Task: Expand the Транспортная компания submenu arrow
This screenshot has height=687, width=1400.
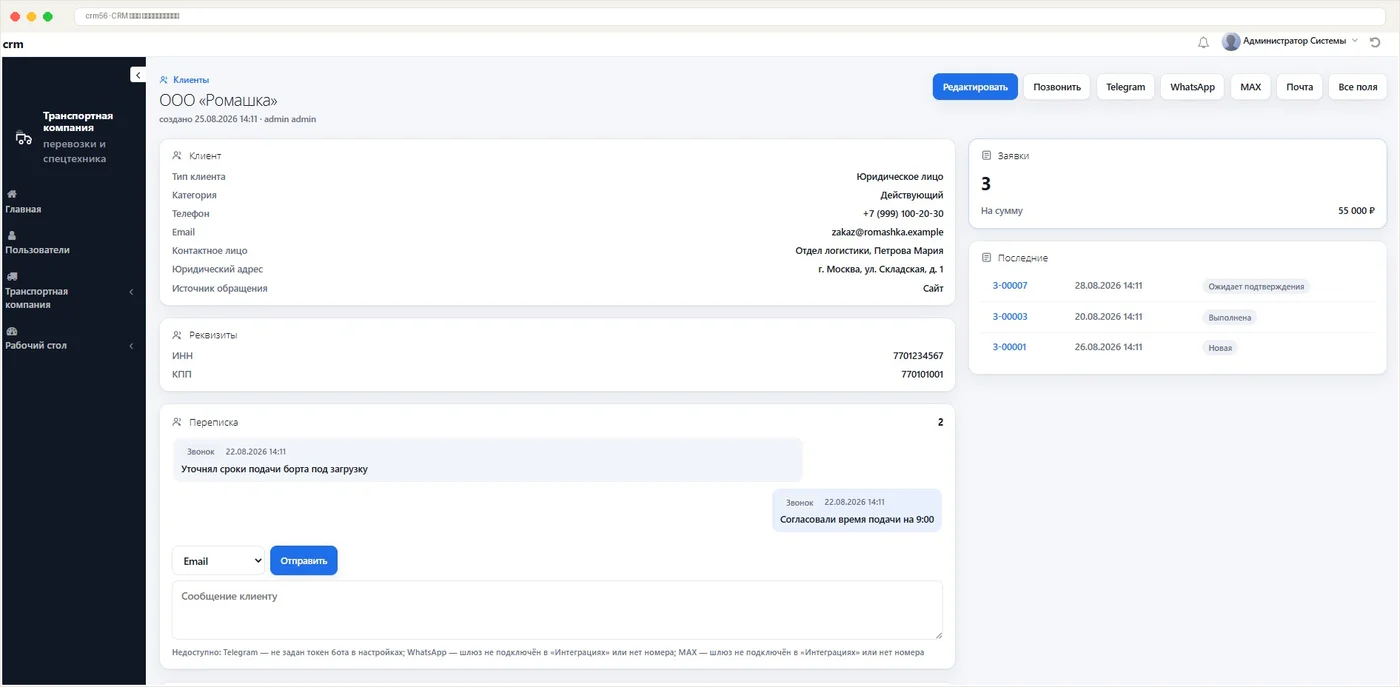Action: (x=132, y=292)
